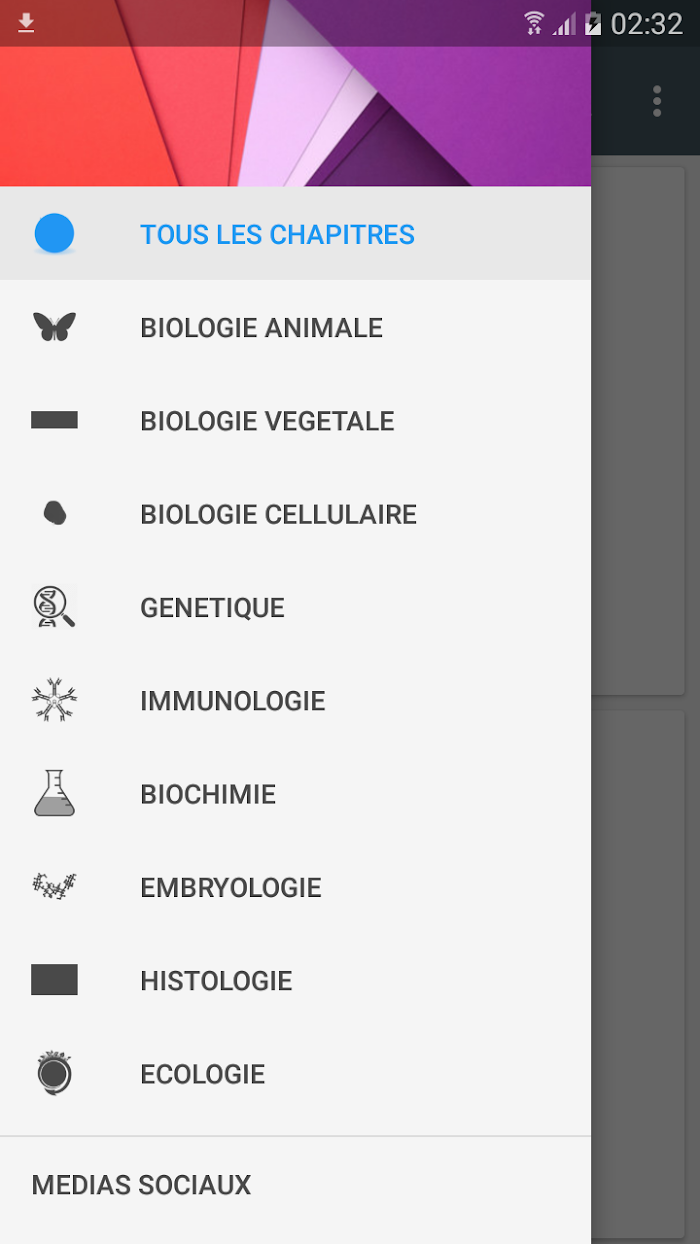Image resolution: width=700 pixels, height=1244 pixels.
Task: Open the three-dot overflow menu
Action: (x=657, y=101)
